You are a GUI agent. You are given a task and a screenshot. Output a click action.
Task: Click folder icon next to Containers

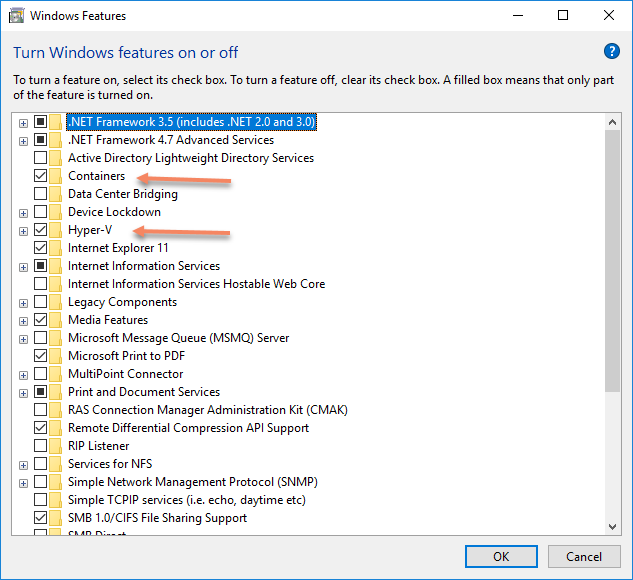point(56,176)
